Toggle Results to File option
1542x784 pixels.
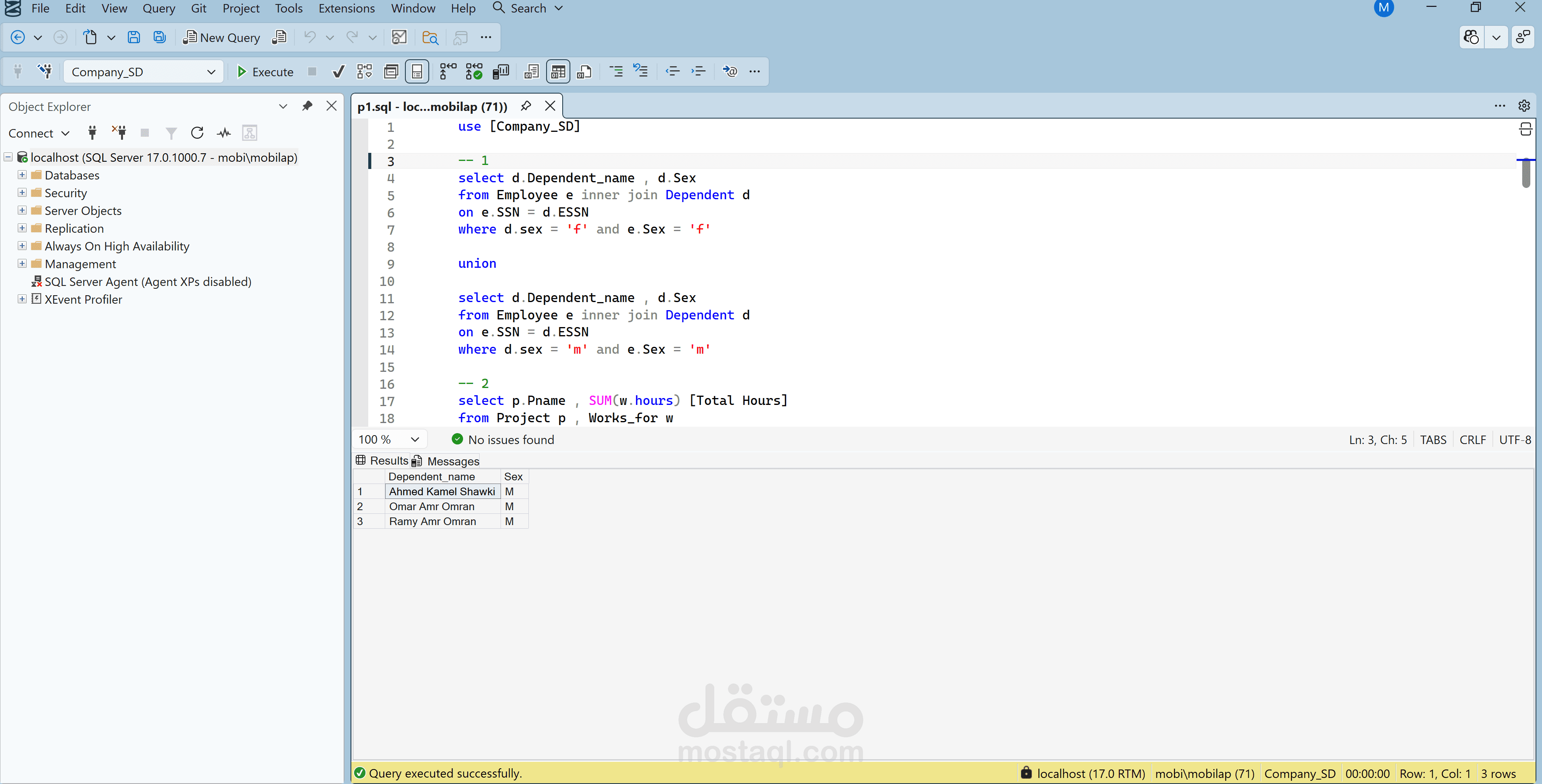pyautogui.click(x=584, y=72)
